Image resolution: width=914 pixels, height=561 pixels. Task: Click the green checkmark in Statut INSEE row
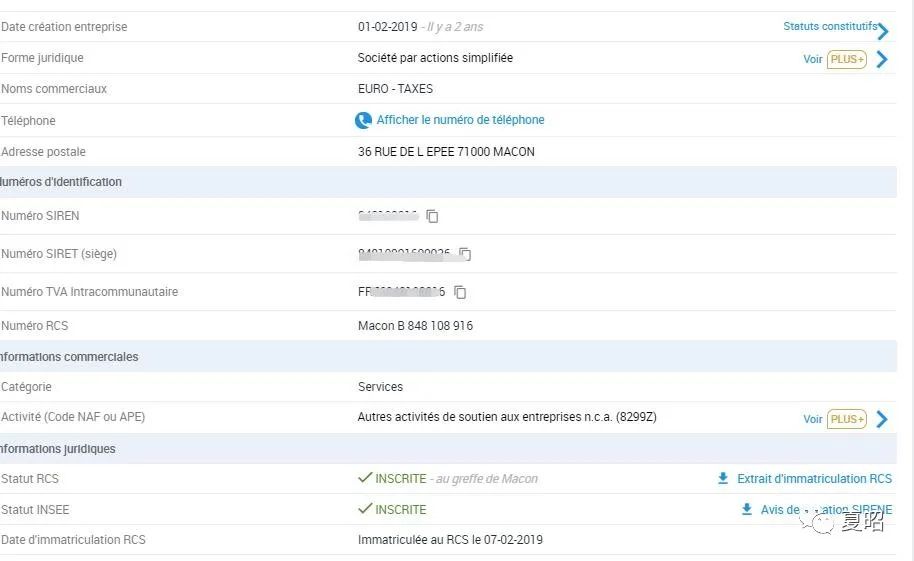pos(365,509)
